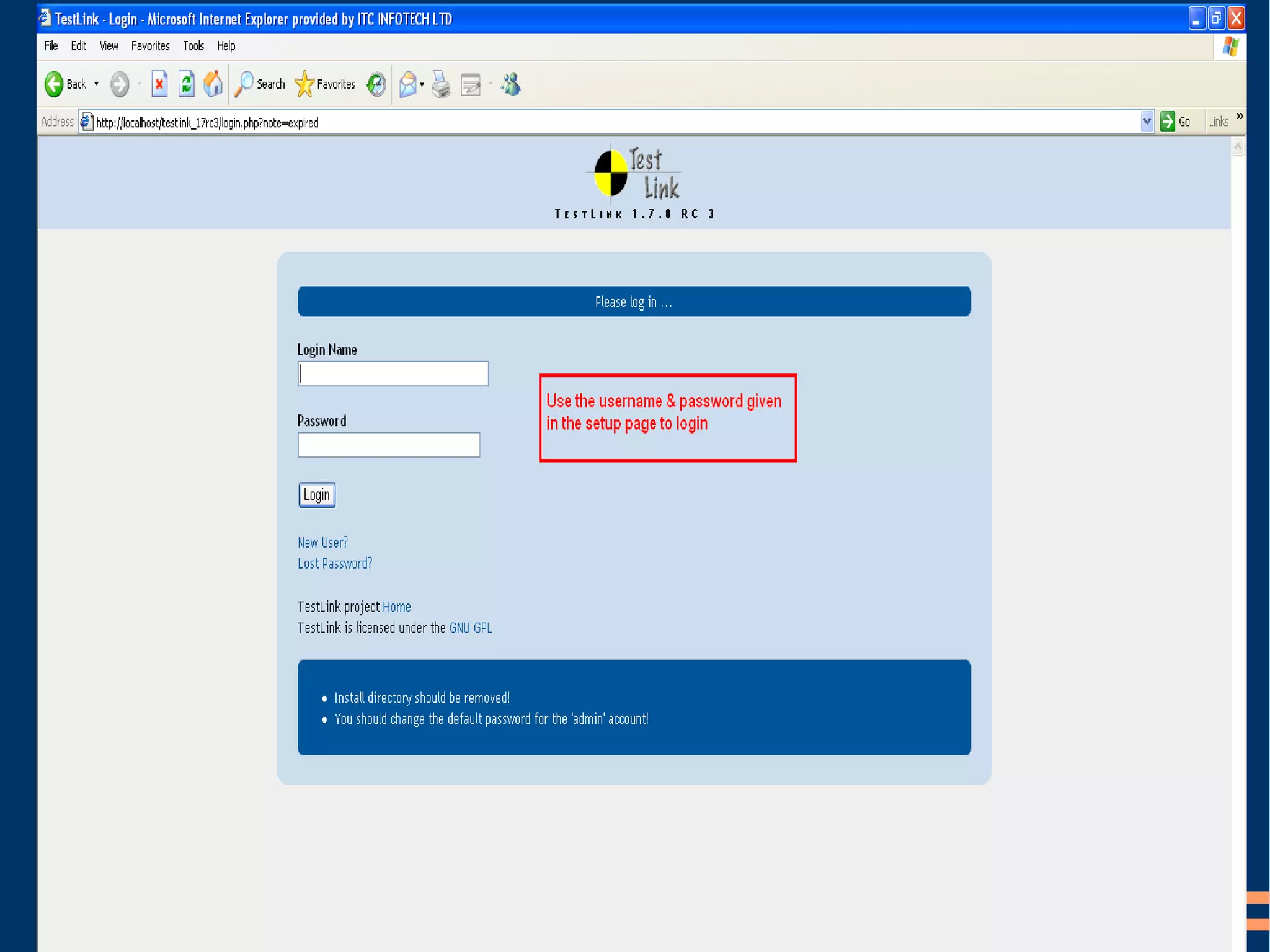Open the TestLink project Home link

(396, 607)
